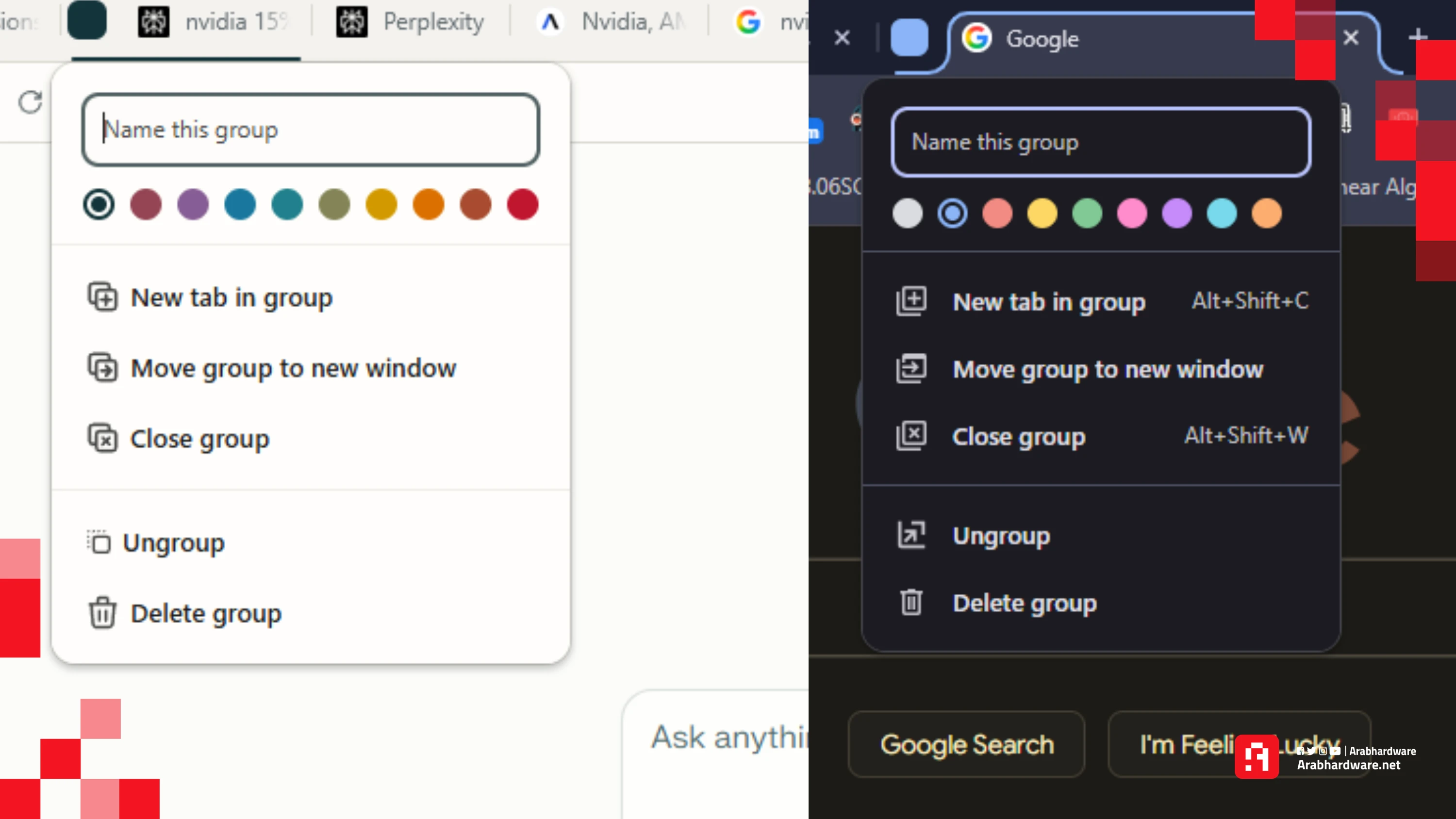Click New tab in group in dark menu
This screenshot has width=1456, height=819.
tap(1101, 301)
